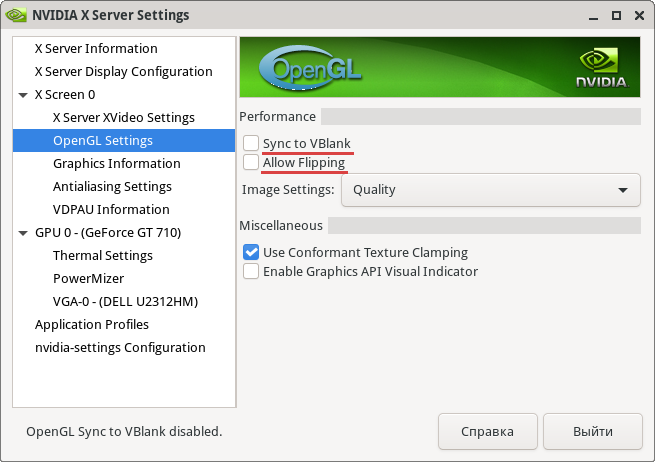Collapse the GPU 0 GeForce GT 710 node
The width and height of the screenshot is (655, 462).
(x=23, y=233)
